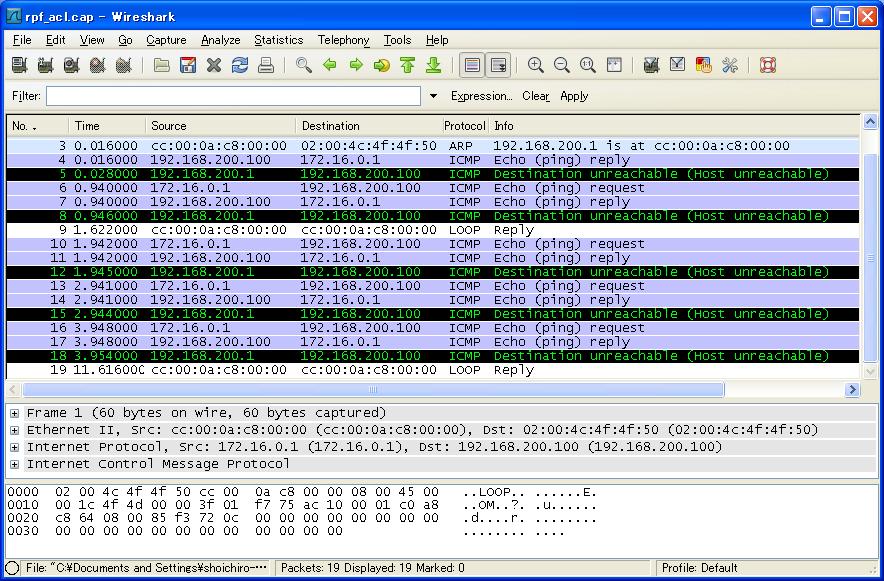Viewport: 884px width, 581px height.
Task: Restart the running capture icon
Action: click(x=123, y=65)
